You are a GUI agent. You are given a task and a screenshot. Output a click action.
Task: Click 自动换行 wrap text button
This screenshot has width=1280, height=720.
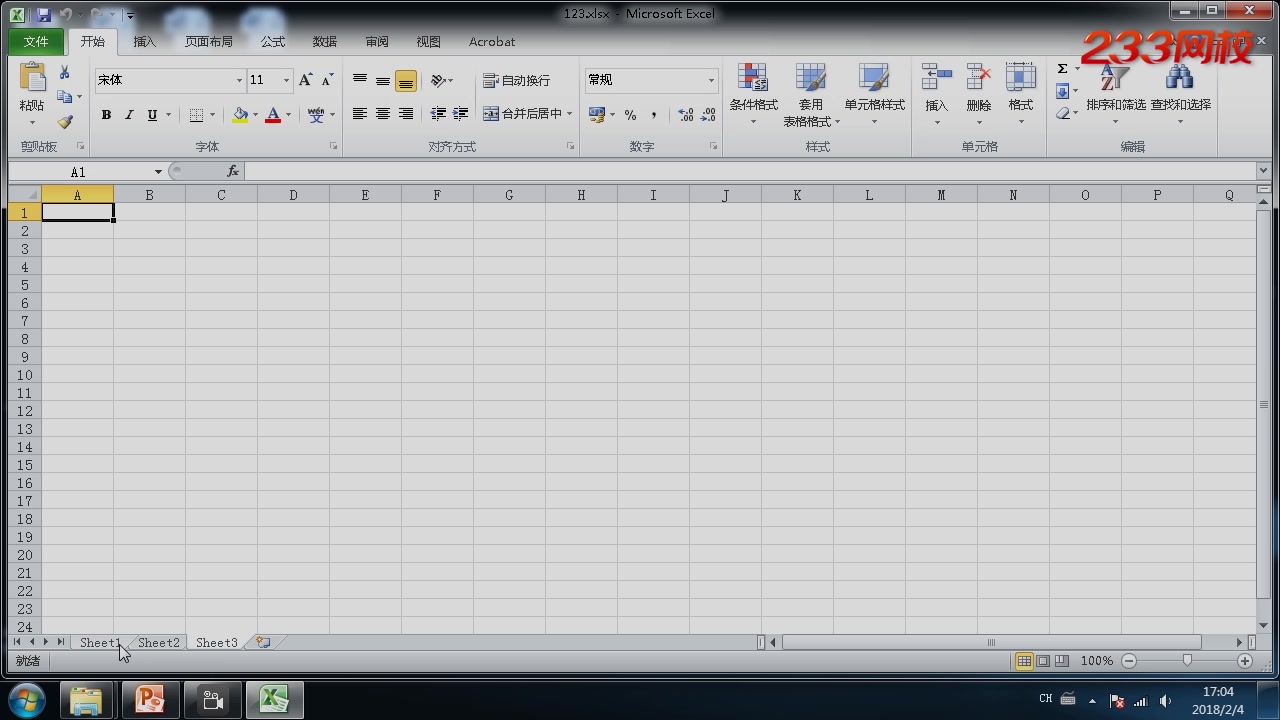coord(516,81)
